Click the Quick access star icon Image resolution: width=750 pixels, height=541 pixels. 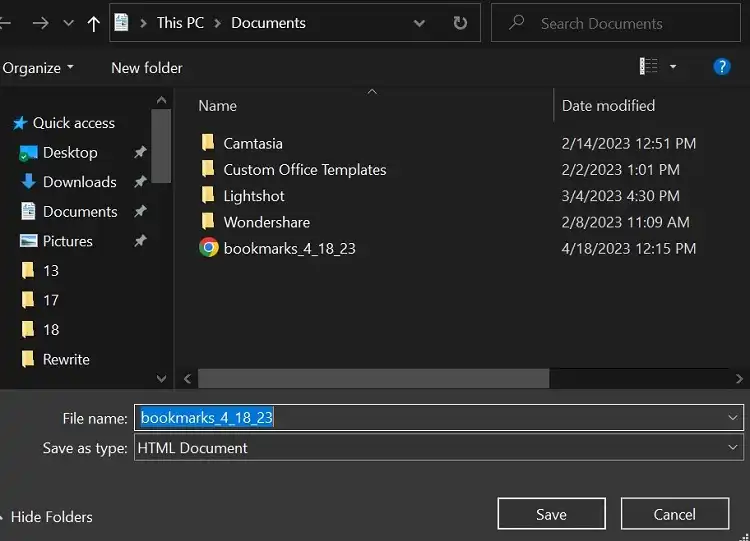[18, 123]
